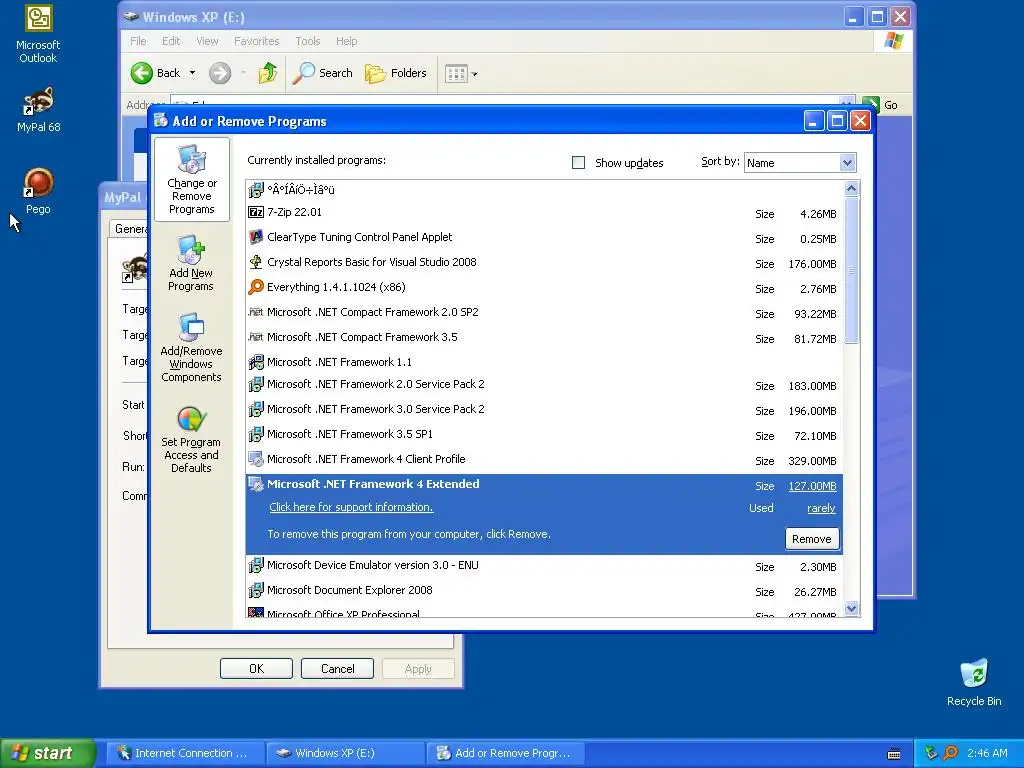Select Microsoft .NET Framework 3.0 Service Pack 2

coord(544,409)
